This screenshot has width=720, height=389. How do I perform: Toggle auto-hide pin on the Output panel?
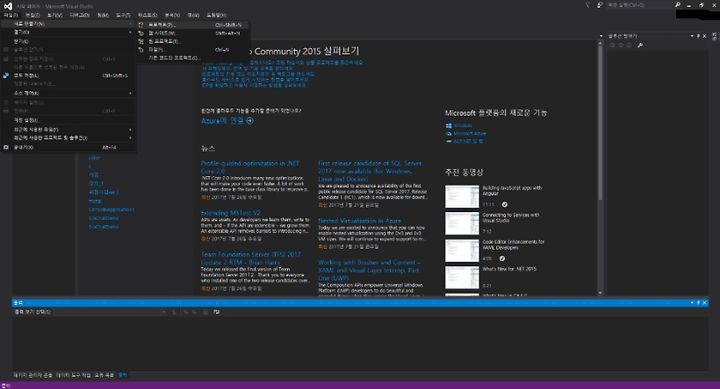pyautogui.click(x=698, y=303)
